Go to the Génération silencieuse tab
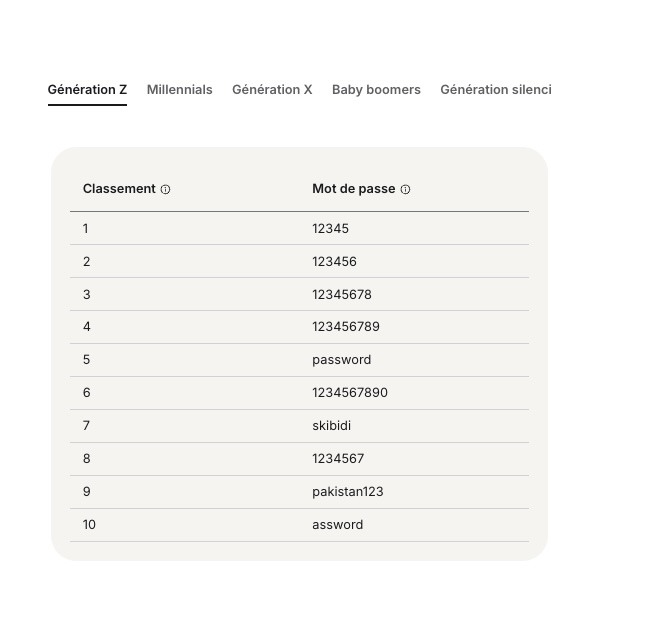This screenshot has height=627, width=665. tap(495, 90)
